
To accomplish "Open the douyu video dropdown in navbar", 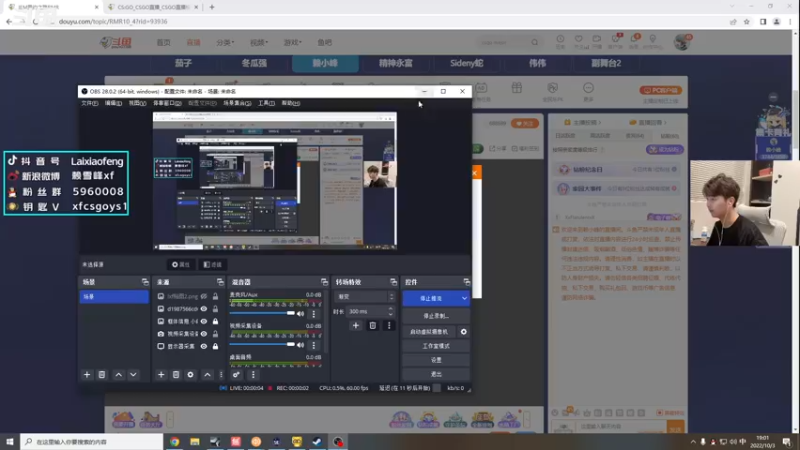I will point(259,42).
